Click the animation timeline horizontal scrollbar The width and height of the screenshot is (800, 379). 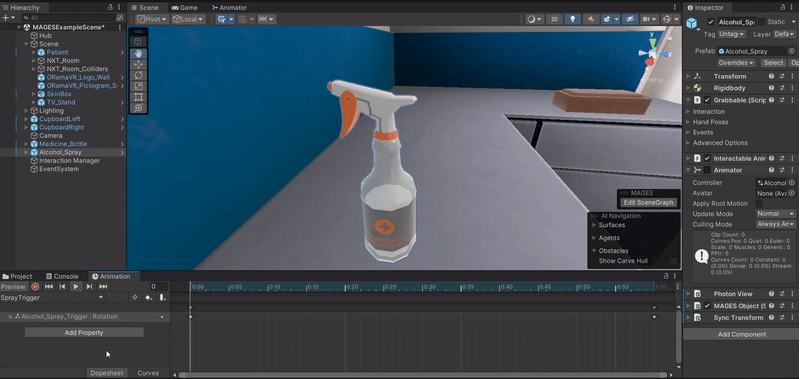pos(423,375)
